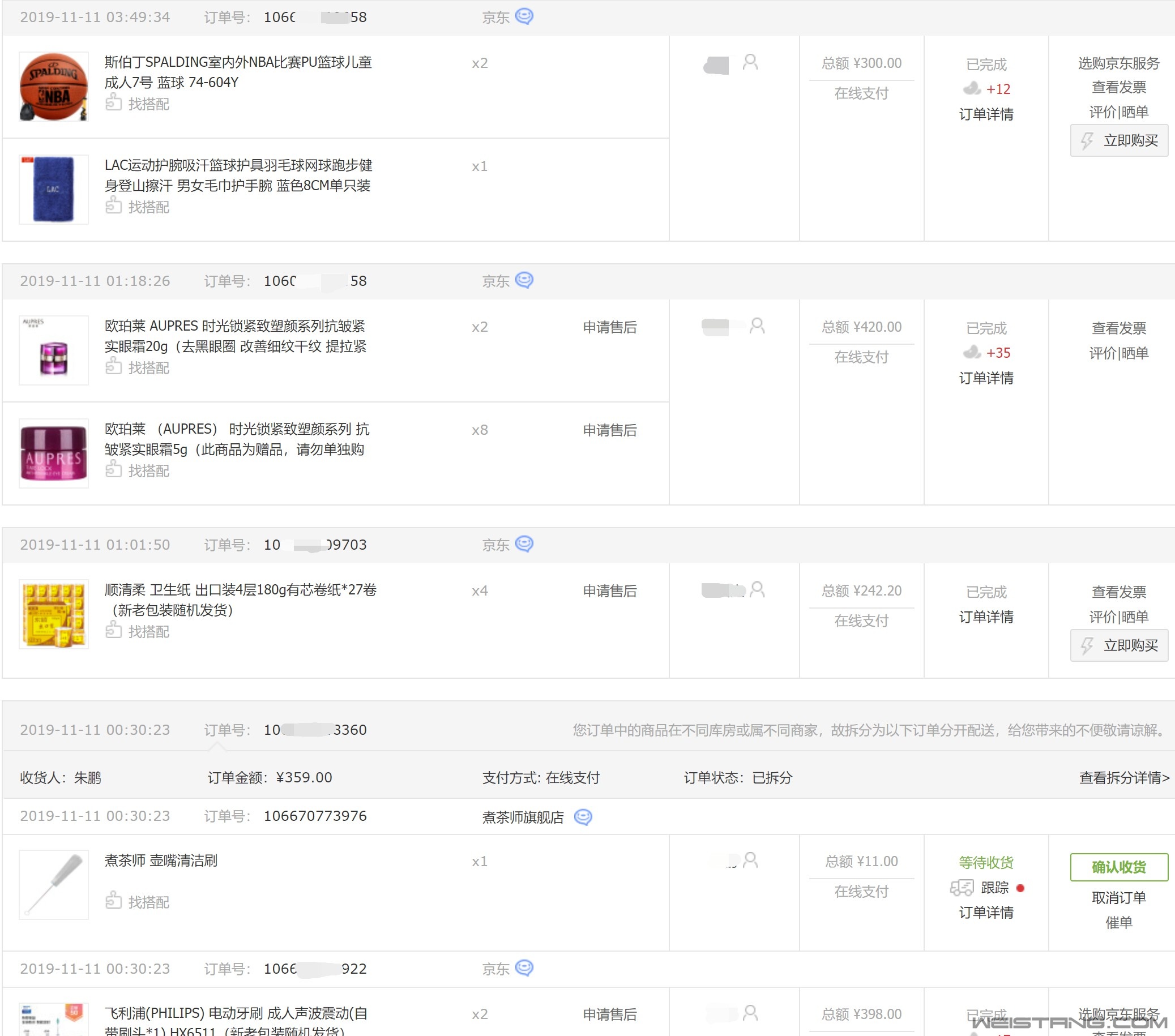The image size is (1175, 1036).
Task: Click recipient person icon in PHILIPS order
Action: point(750,1013)
